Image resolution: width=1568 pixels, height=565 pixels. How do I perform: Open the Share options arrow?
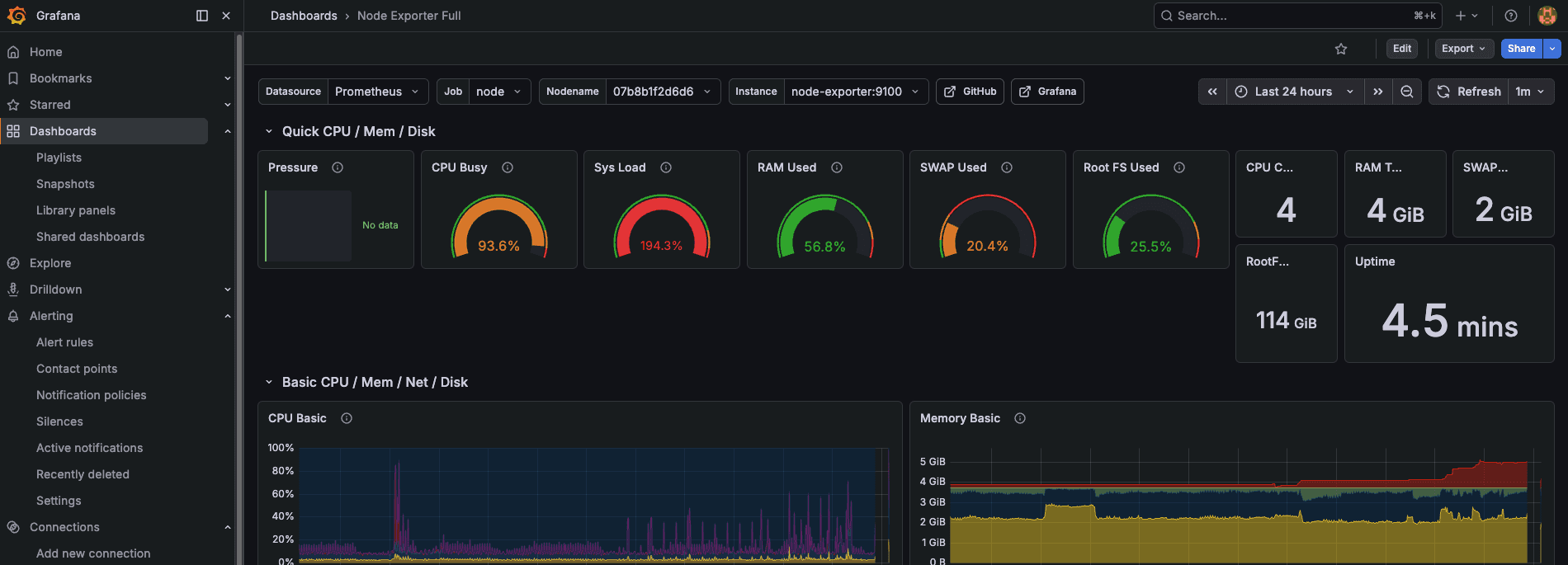(1552, 49)
